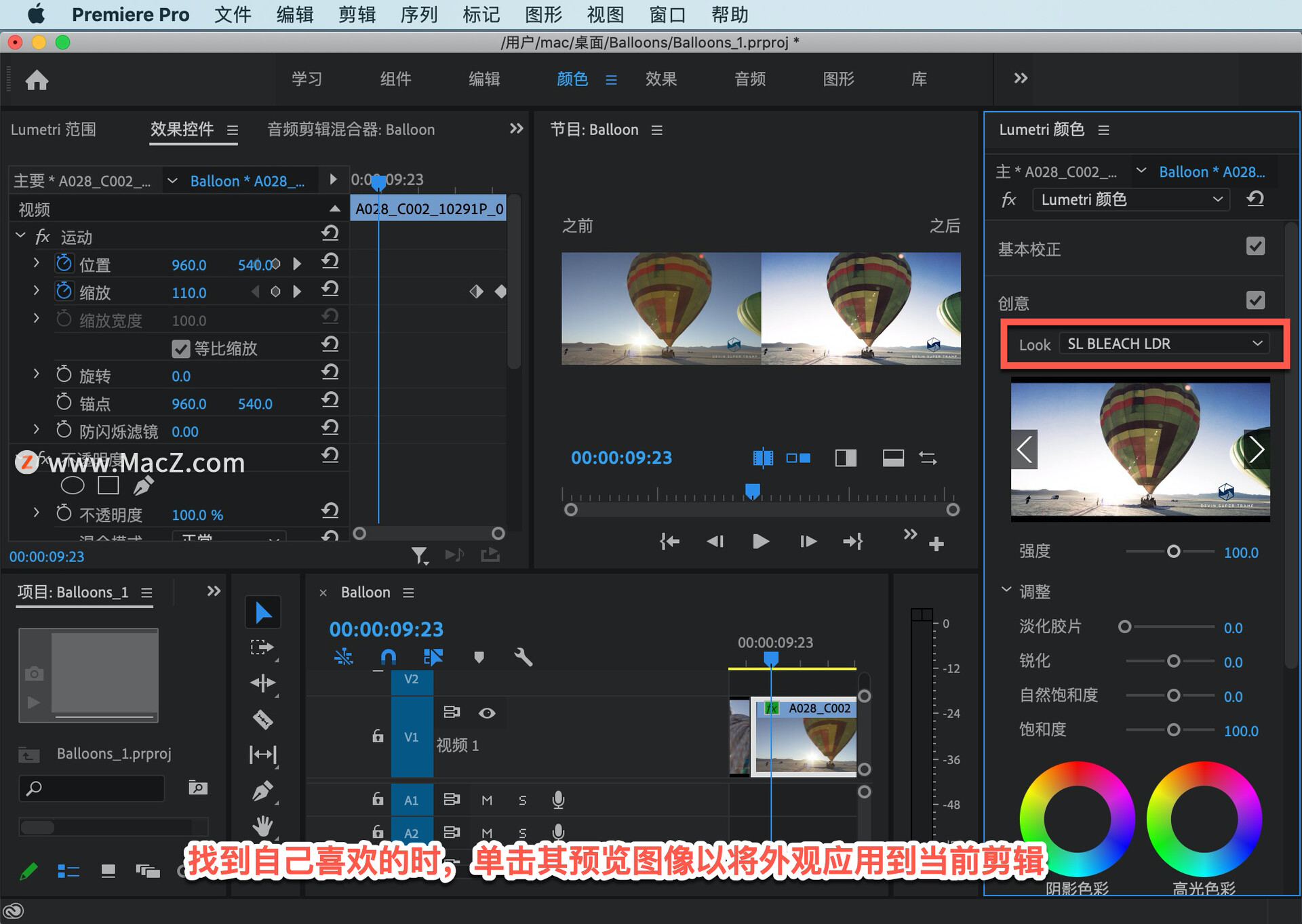The width and height of the screenshot is (1302, 924).
Task: Mute audio track A1
Action: 487,800
